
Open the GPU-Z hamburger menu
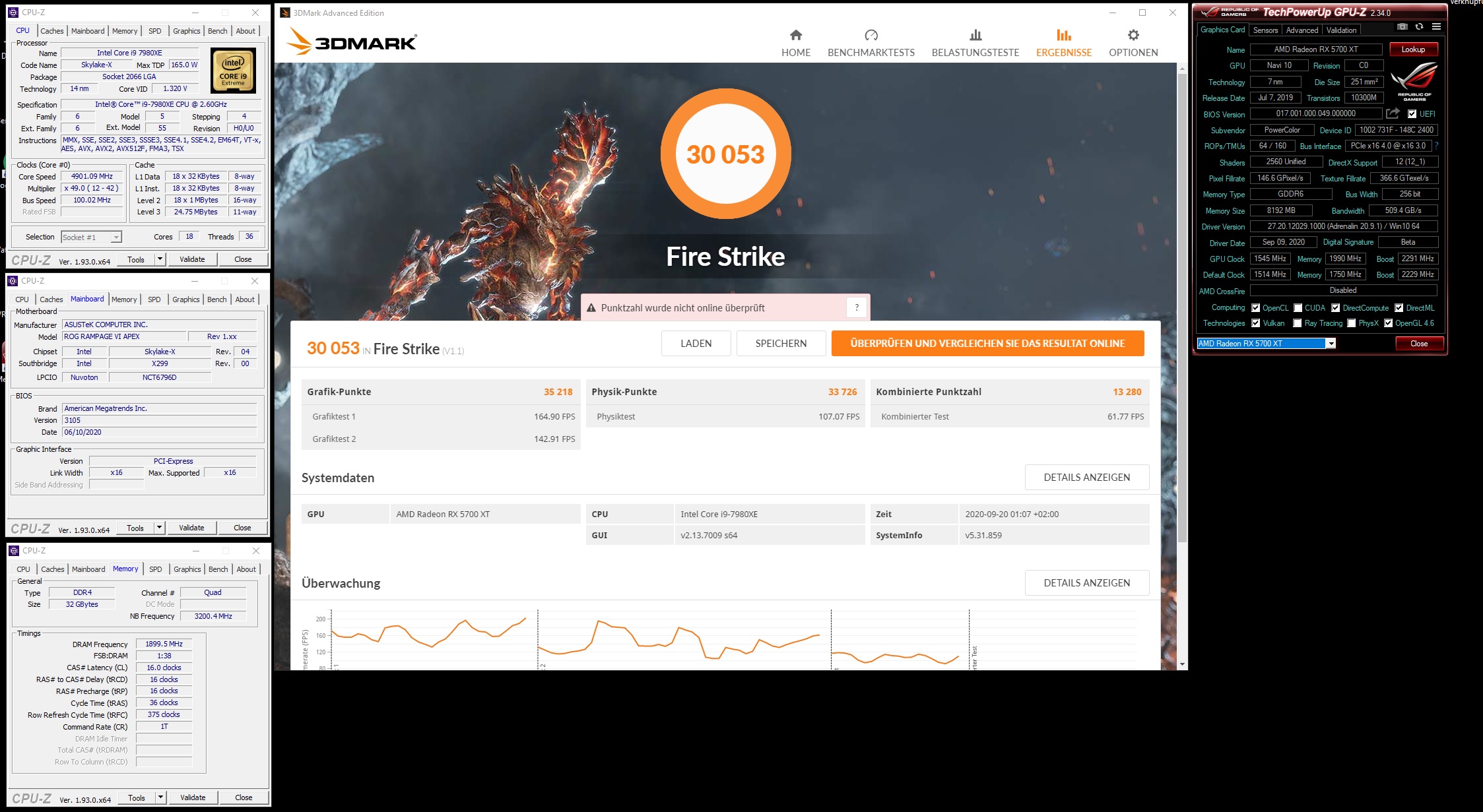click(x=1436, y=27)
